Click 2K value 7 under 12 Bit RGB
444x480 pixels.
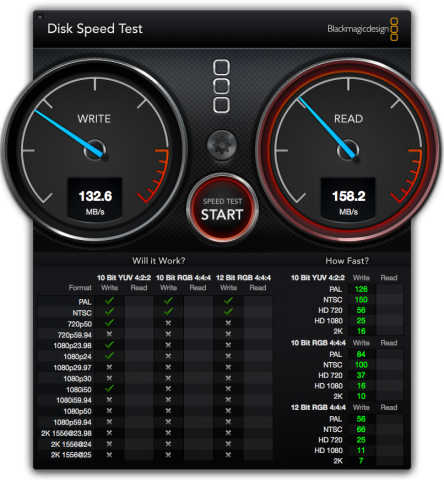pos(361,461)
